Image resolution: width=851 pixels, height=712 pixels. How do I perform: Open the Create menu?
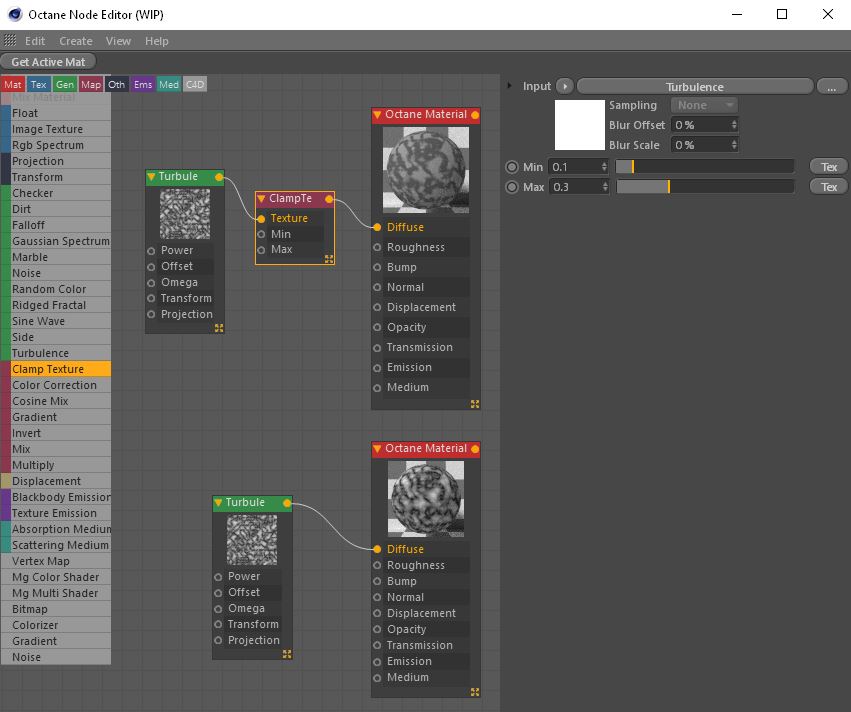pos(75,41)
